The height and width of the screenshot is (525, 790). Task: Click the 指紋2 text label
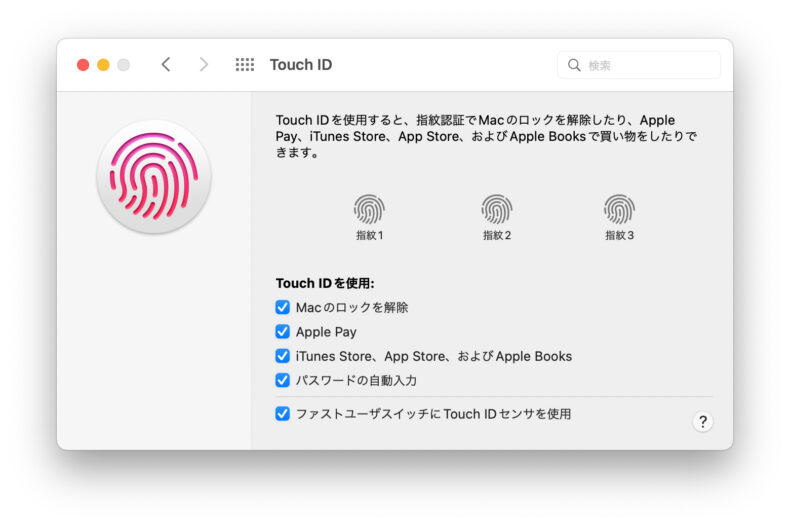pos(496,236)
